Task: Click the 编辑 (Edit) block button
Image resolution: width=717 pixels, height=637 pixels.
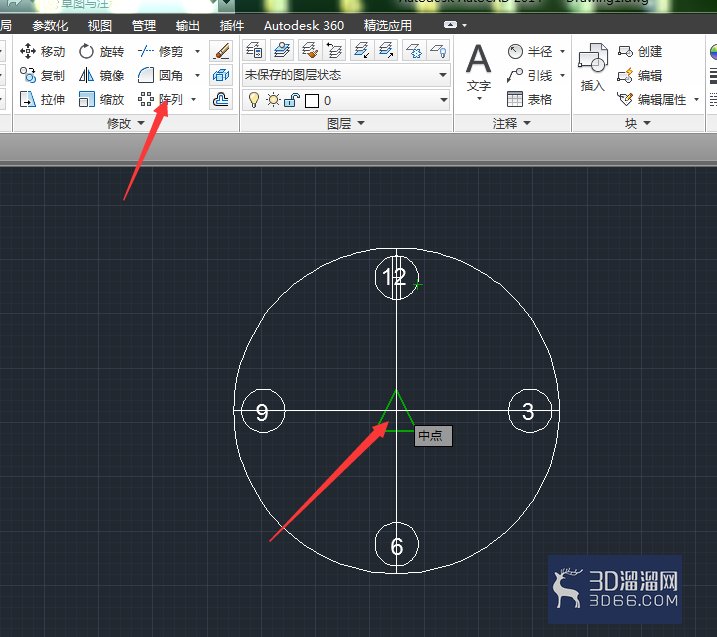Action: pyautogui.click(x=640, y=75)
